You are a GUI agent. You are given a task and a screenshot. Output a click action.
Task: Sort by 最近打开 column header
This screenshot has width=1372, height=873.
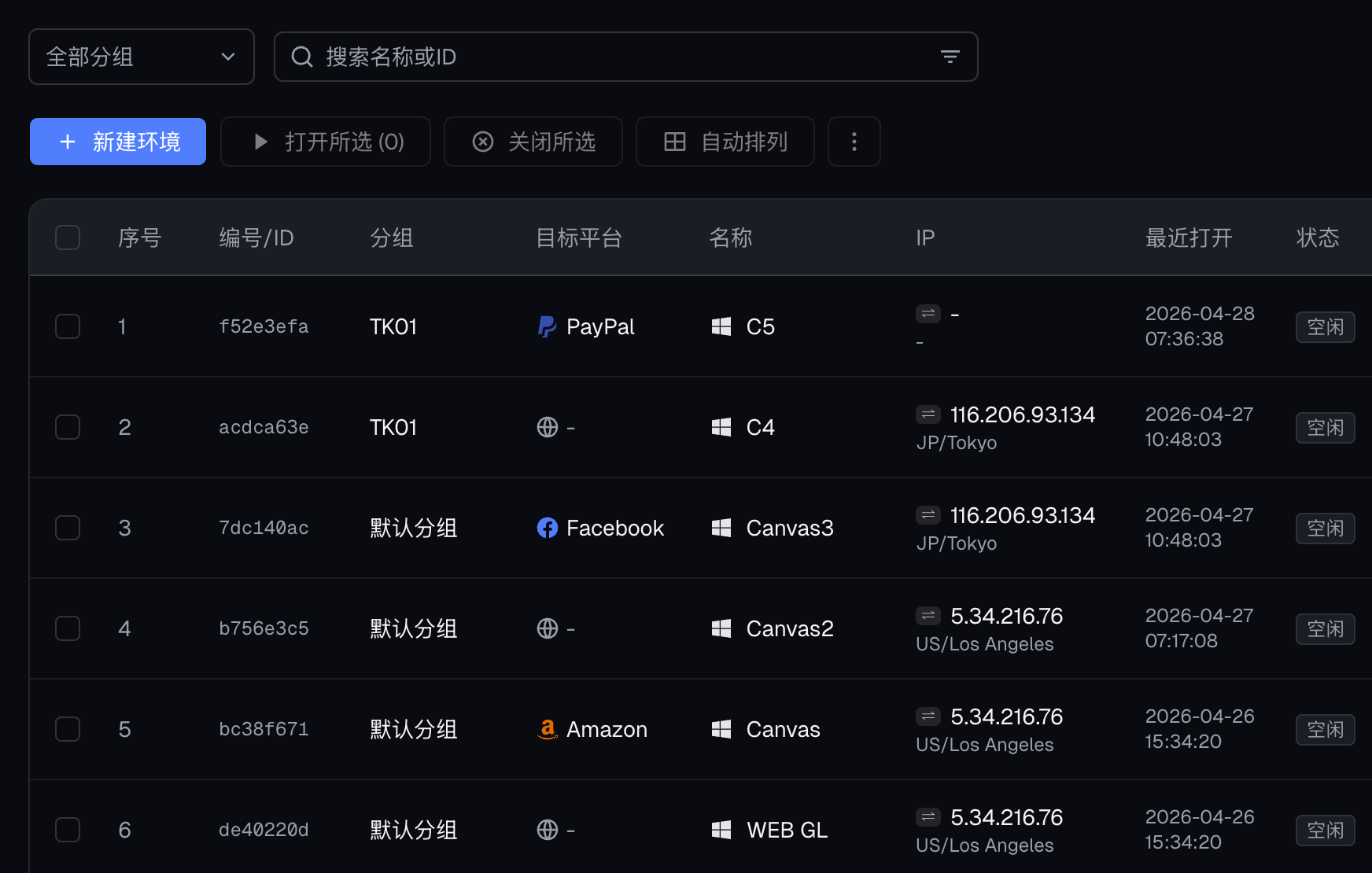1188,238
